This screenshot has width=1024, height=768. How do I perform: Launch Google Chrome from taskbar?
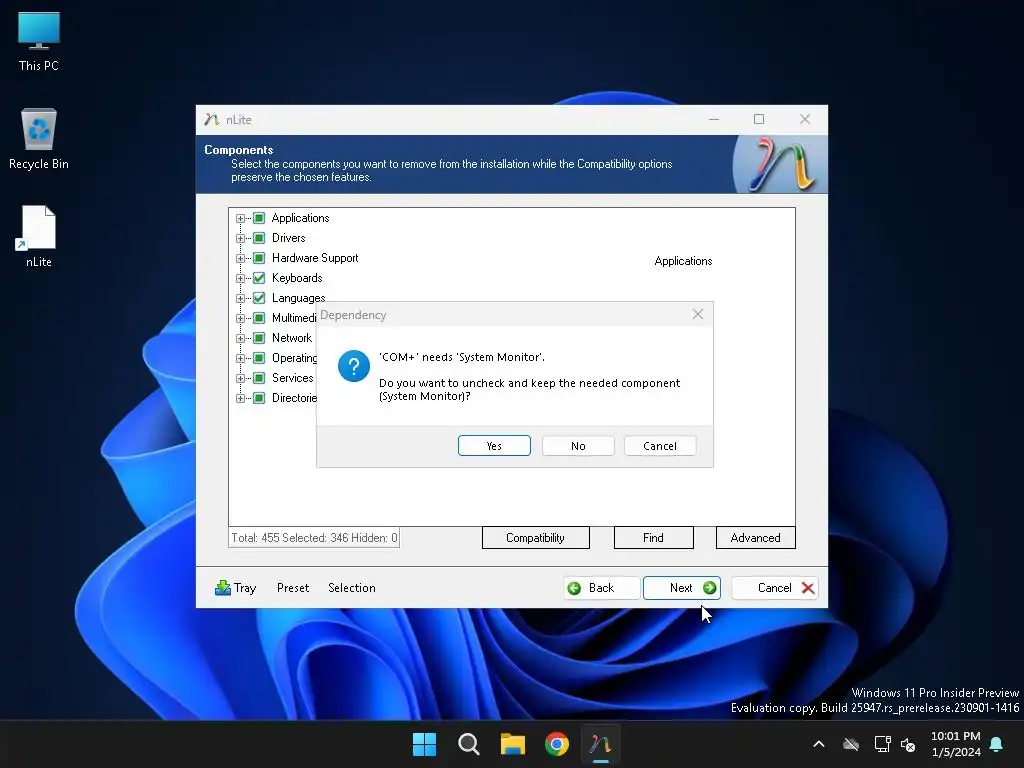[x=557, y=744]
